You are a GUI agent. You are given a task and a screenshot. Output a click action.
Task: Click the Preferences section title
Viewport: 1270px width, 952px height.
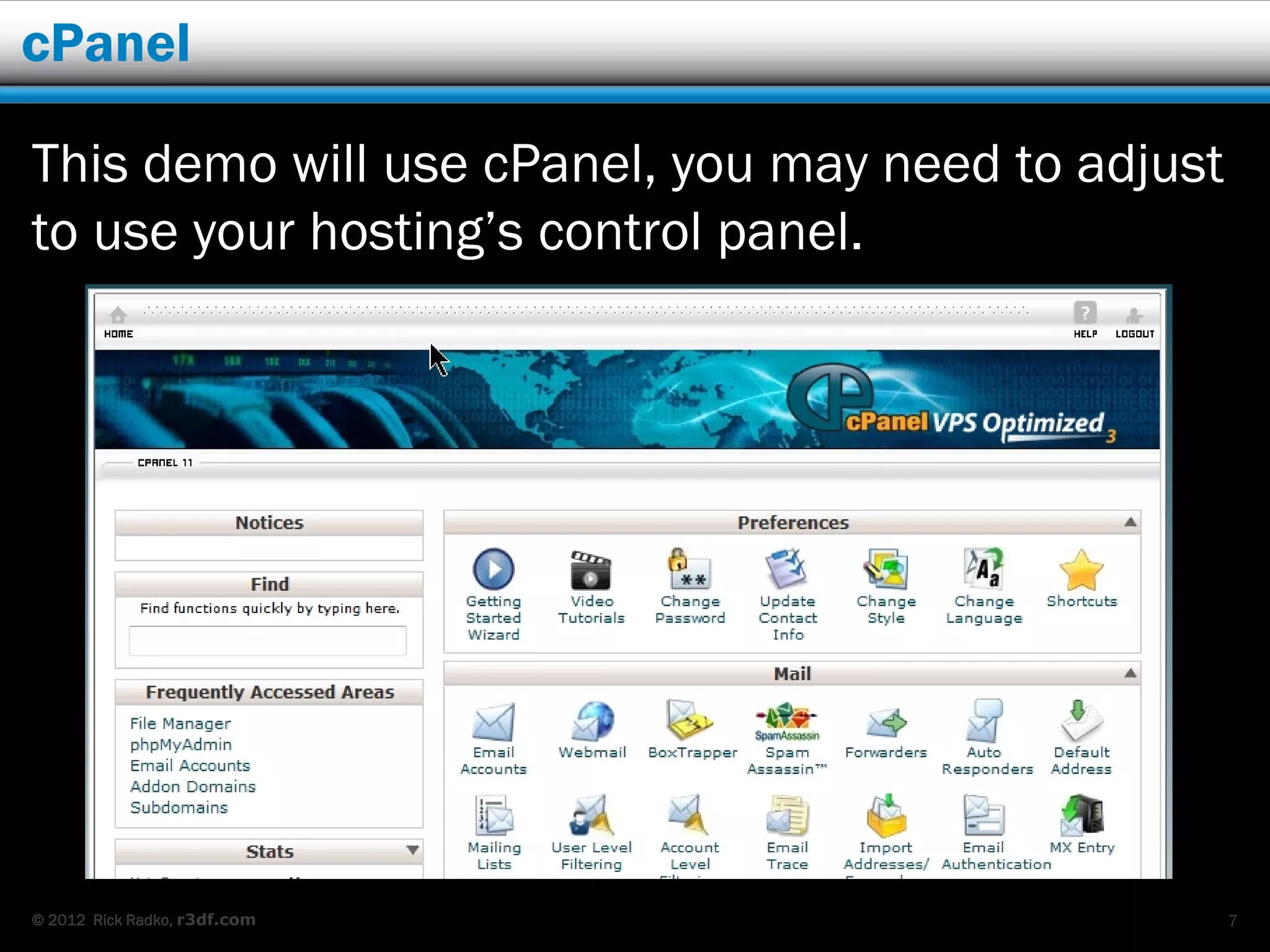coord(793,522)
